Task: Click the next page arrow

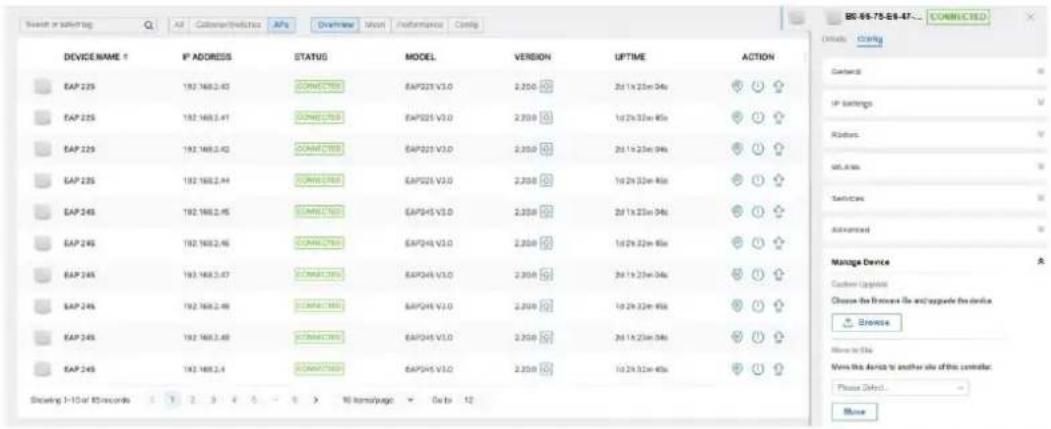Action: click(x=316, y=400)
